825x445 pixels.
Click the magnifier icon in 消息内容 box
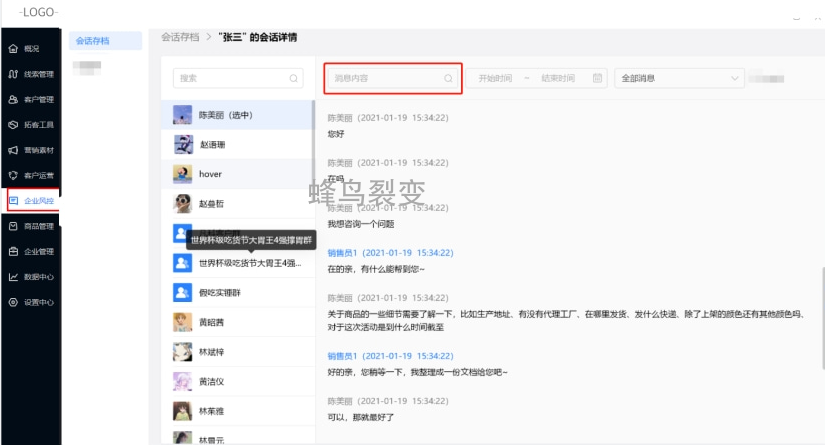[x=448, y=78]
